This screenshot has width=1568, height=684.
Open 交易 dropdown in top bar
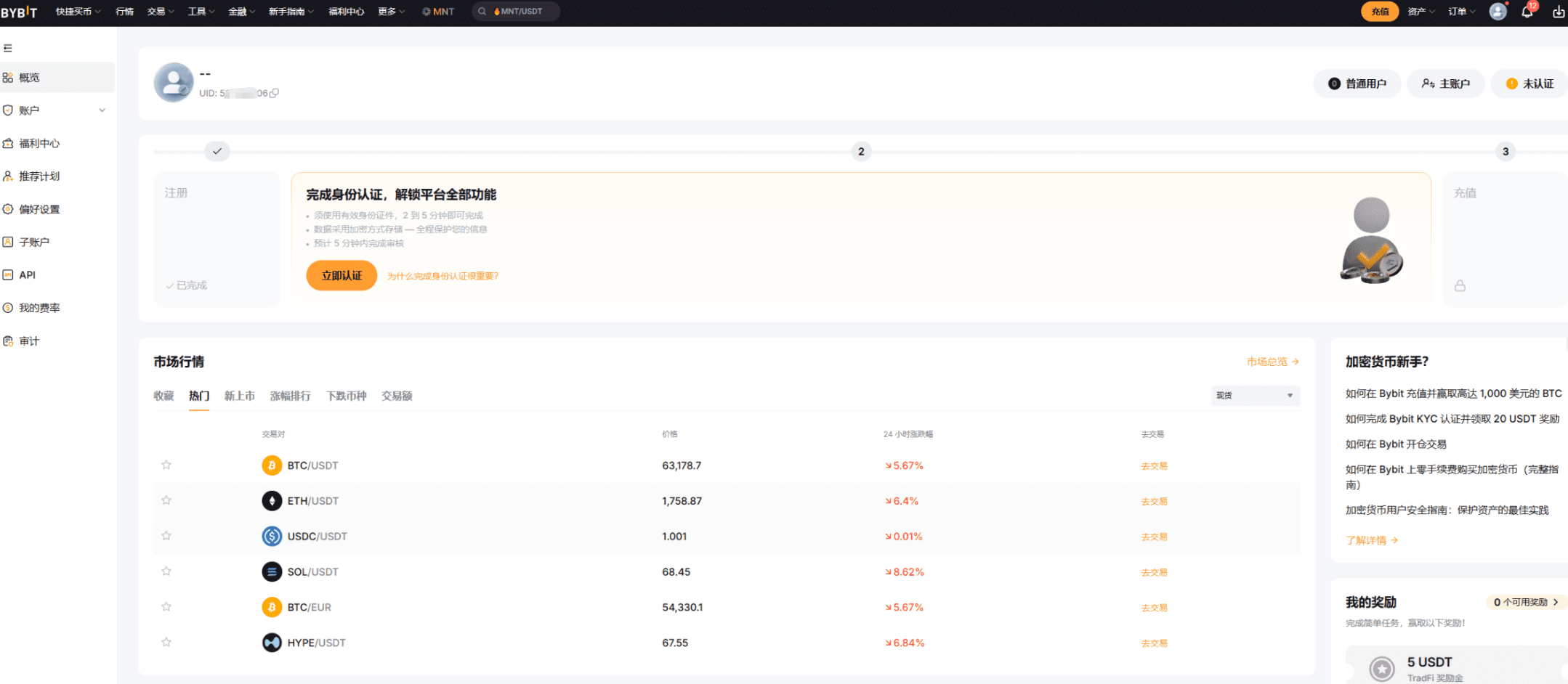click(161, 12)
